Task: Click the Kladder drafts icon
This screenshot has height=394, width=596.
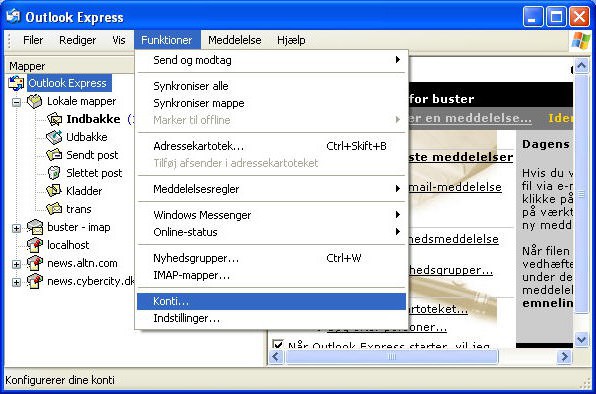Action: tap(54, 191)
